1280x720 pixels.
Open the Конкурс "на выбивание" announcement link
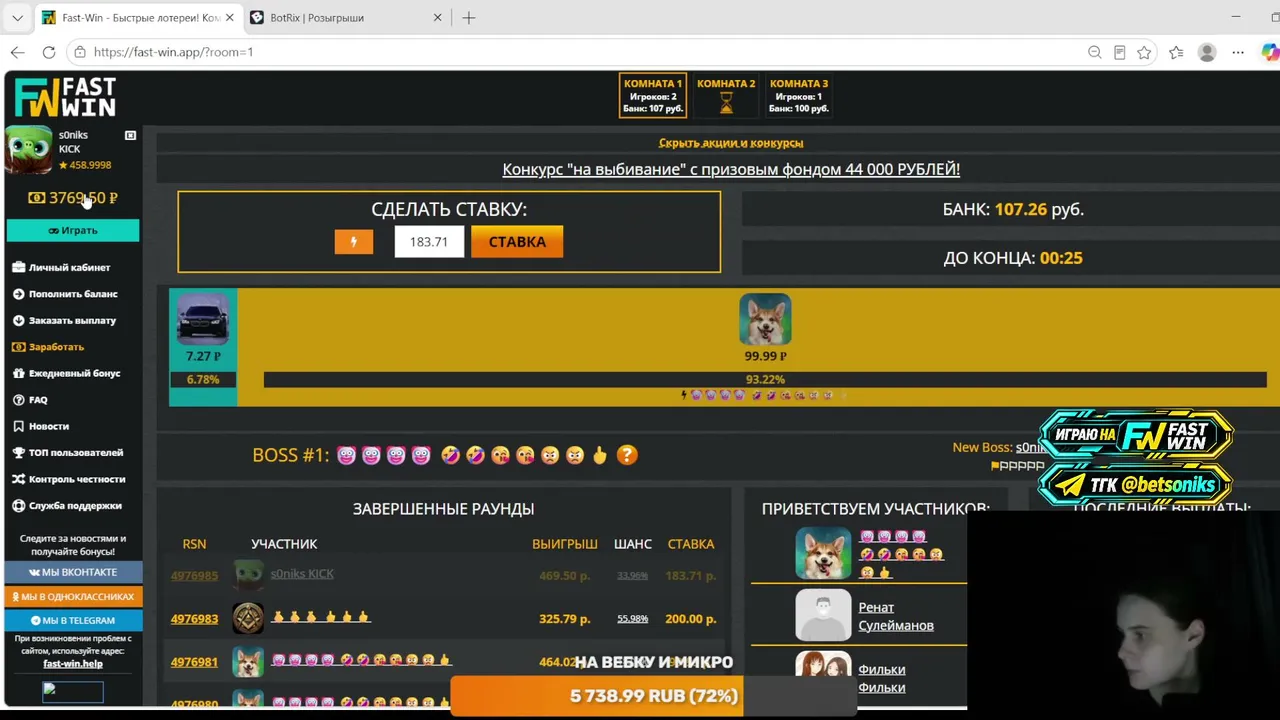coord(731,170)
